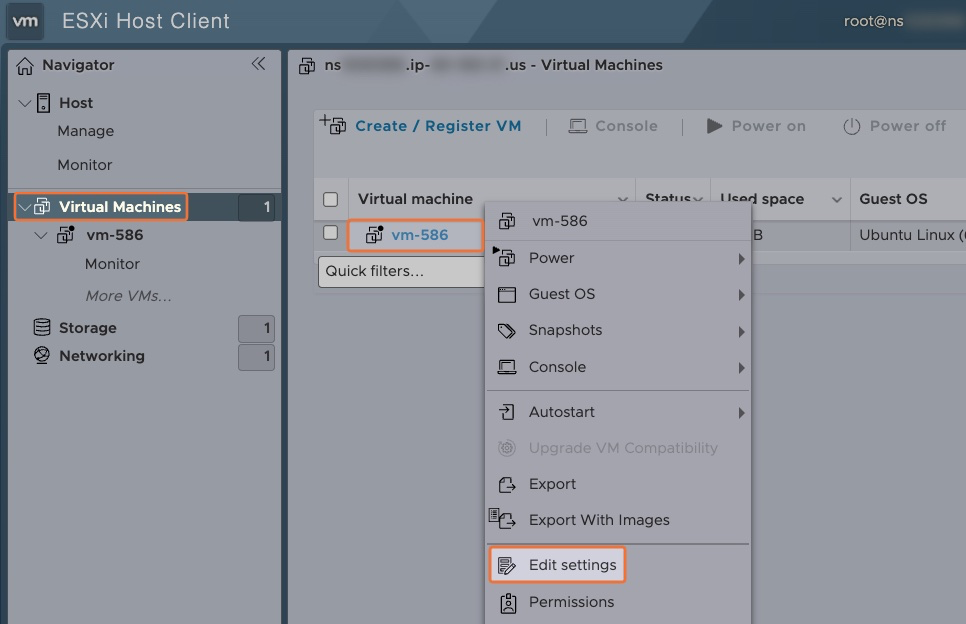The image size is (966, 624).
Task: Click the Storage database icon
Action: coord(42,327)
